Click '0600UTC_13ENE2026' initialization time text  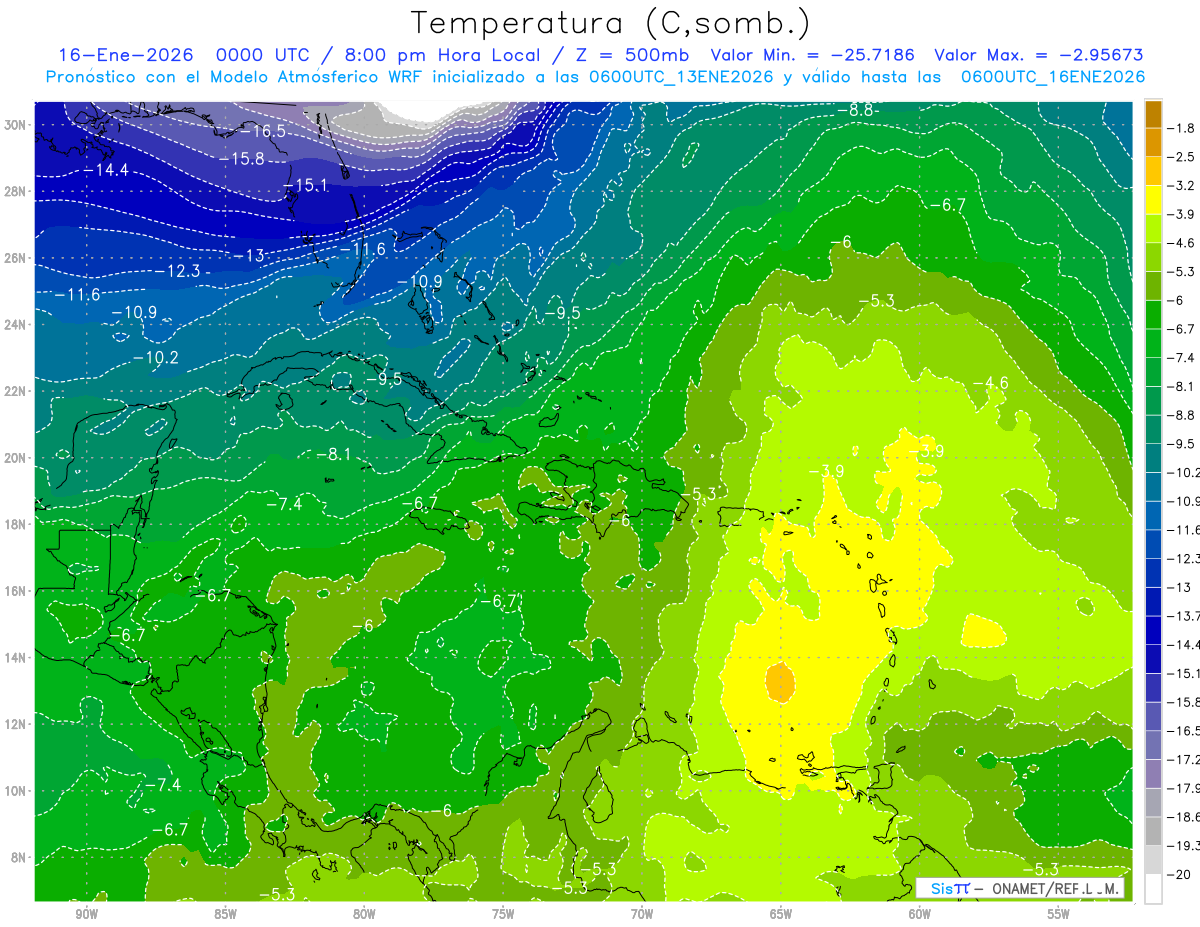pyautogui.click(x=683, y=77)
